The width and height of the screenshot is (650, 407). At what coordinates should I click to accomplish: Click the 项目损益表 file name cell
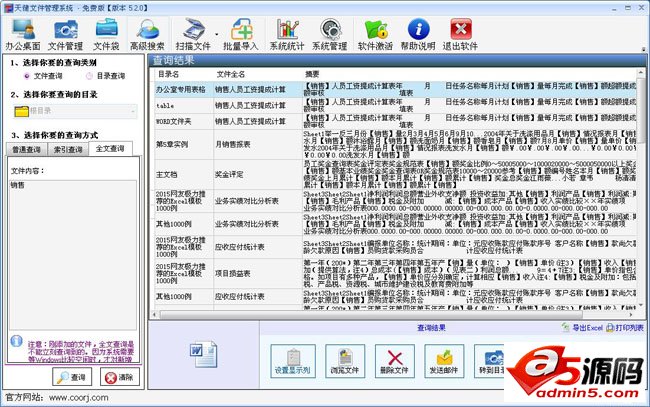258,274
